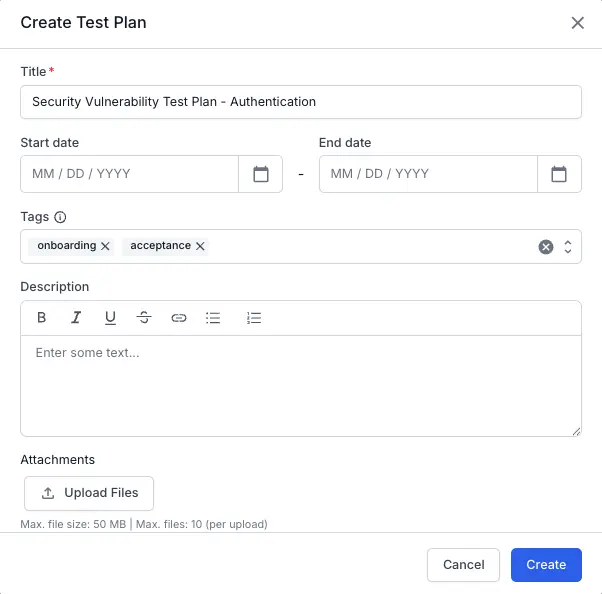
Task: Apply italic formatting in Description editor
Action: tap(76, 318)
